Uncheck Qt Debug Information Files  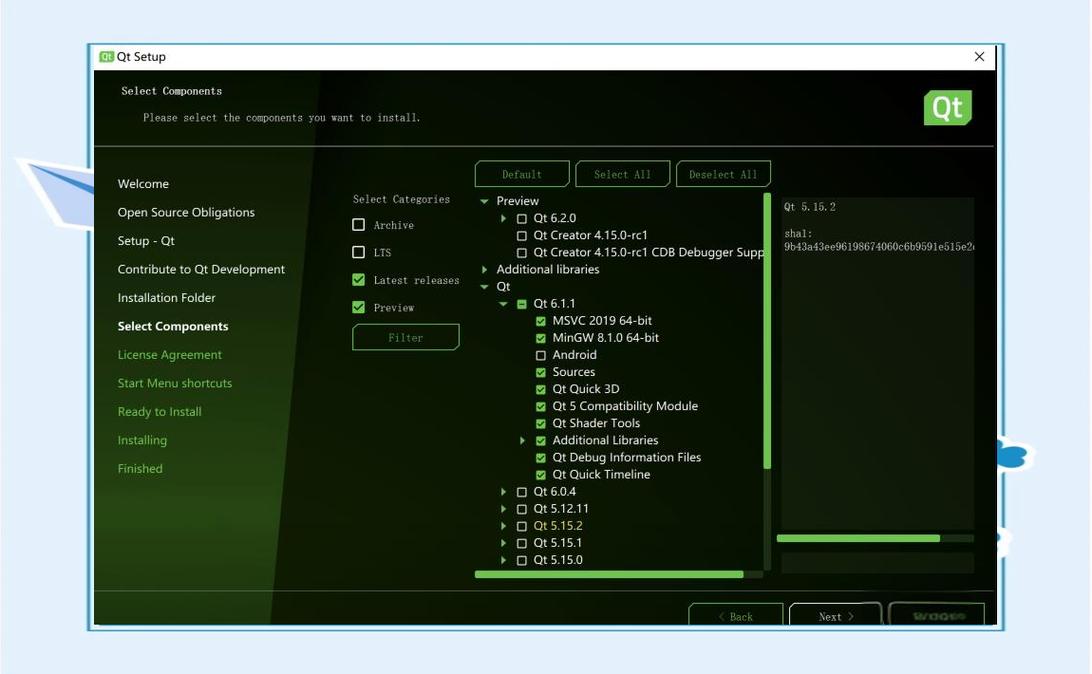[x=540, y=458]
